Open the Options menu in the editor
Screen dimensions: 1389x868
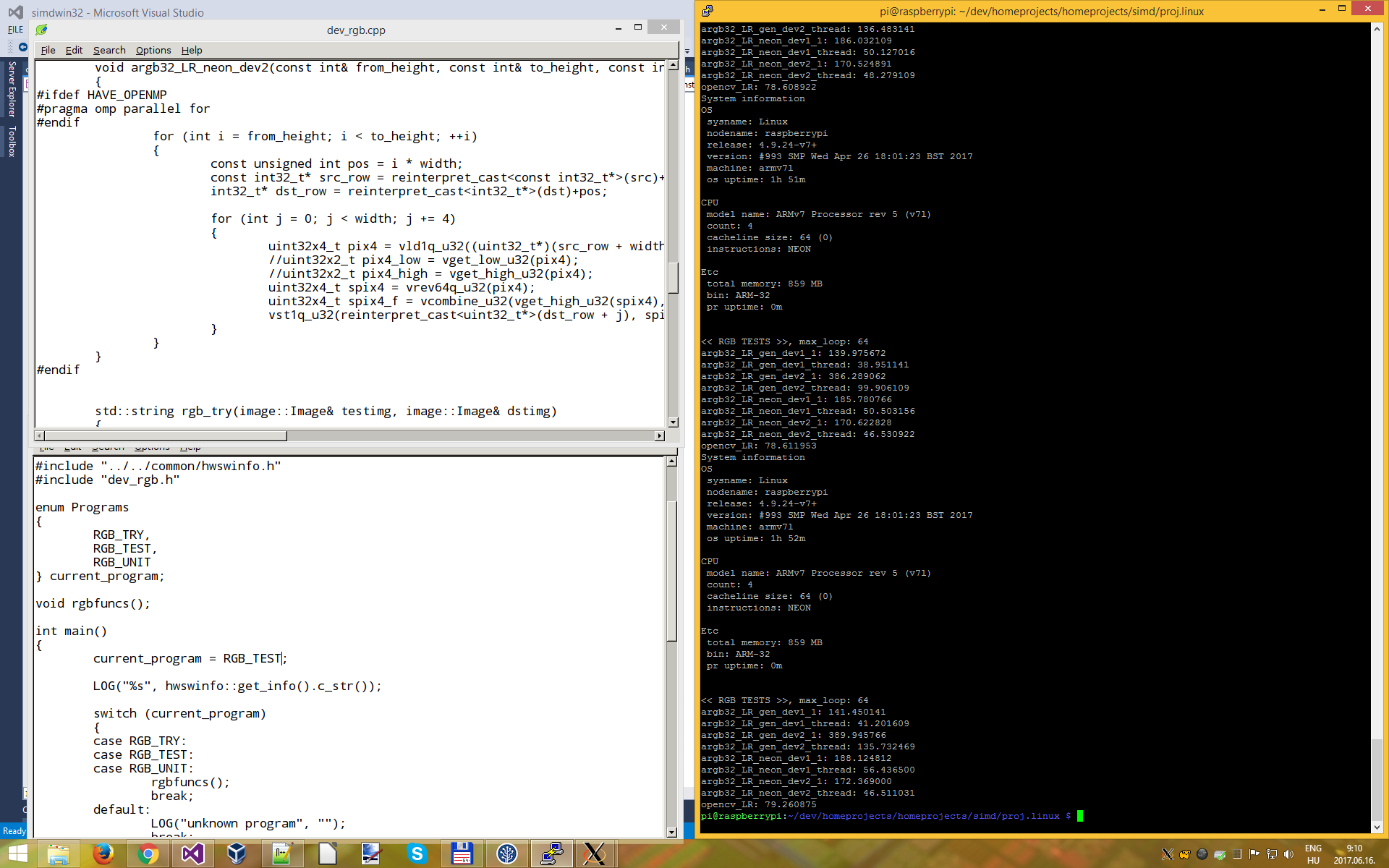click(153, 50)
